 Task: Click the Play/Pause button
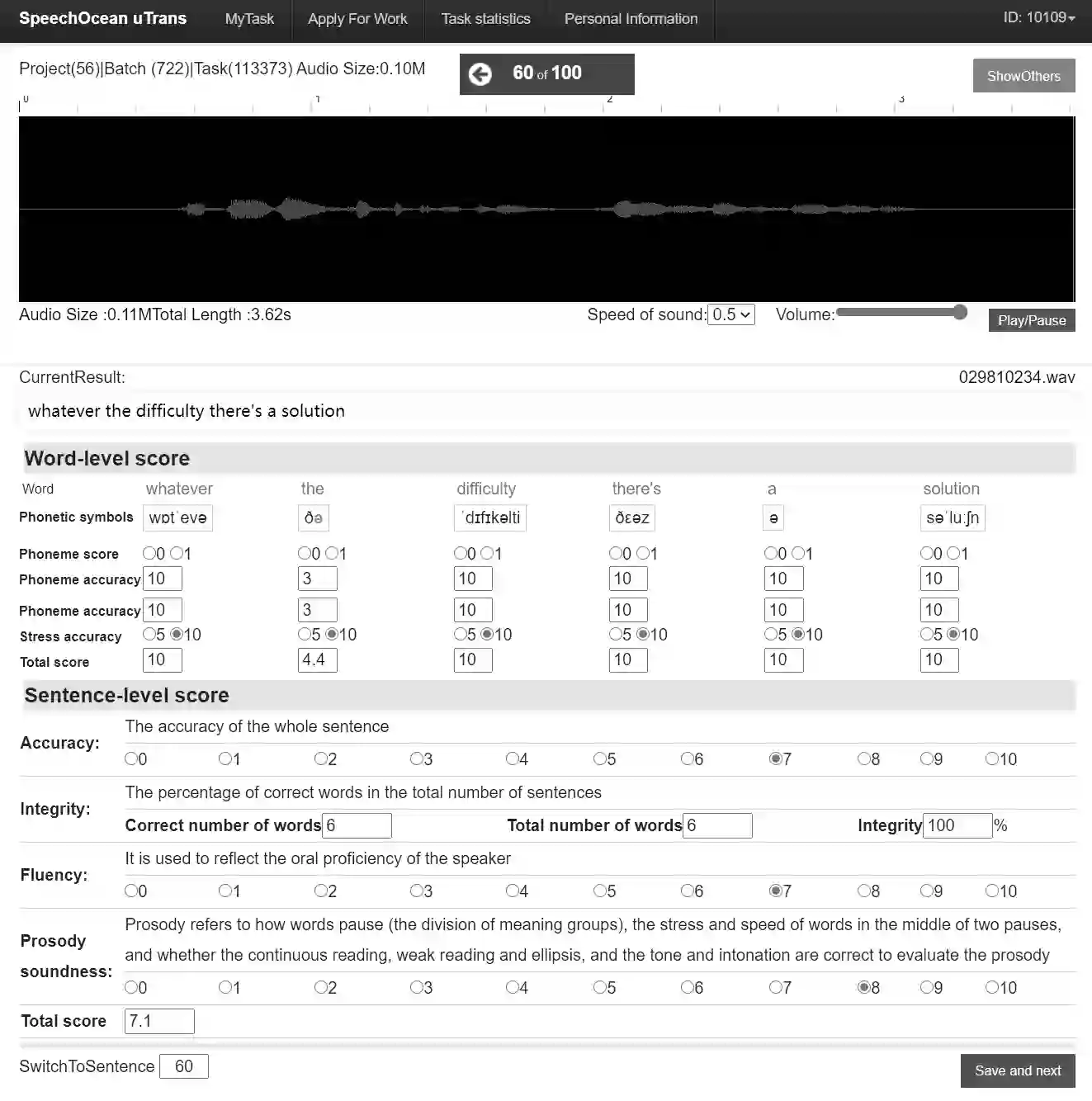click(x=1032, y=320)
